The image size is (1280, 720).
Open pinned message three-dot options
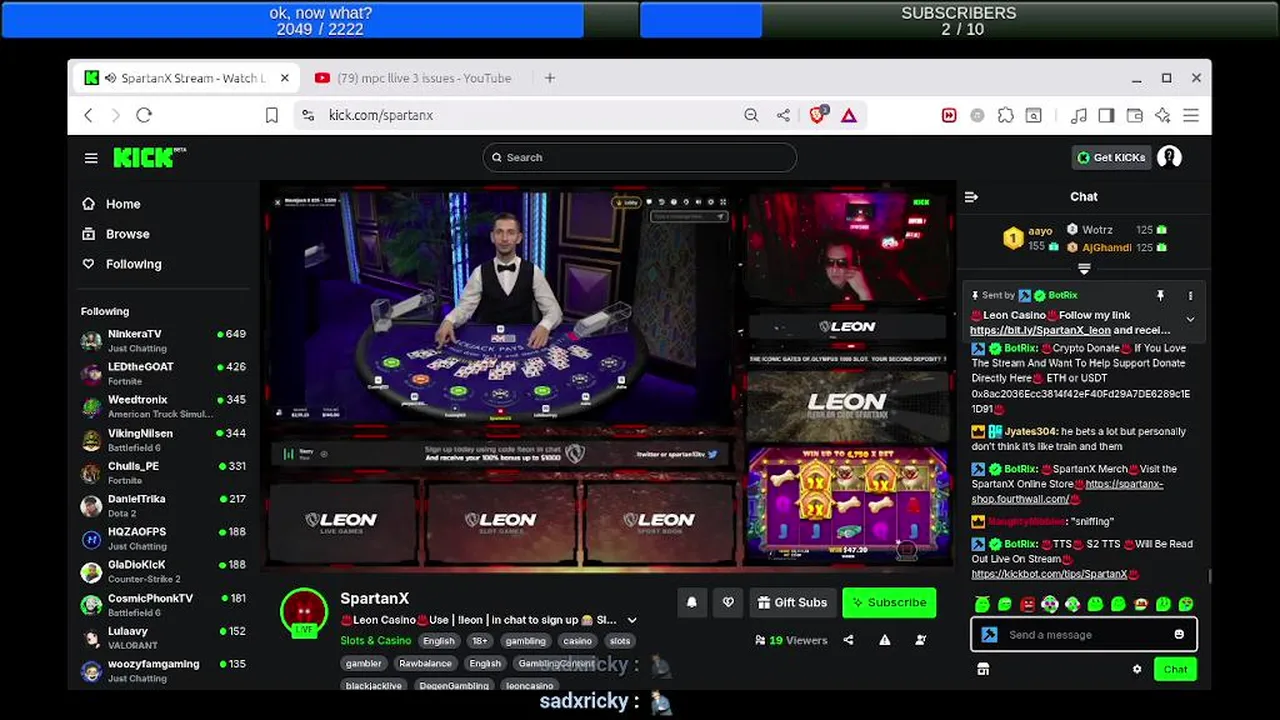point(1190,296)
